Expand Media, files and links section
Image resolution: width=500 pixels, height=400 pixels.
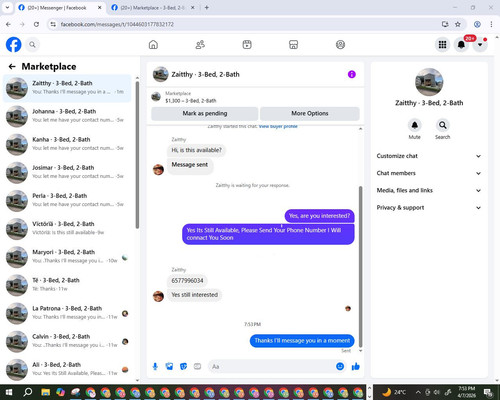[429, 191]
